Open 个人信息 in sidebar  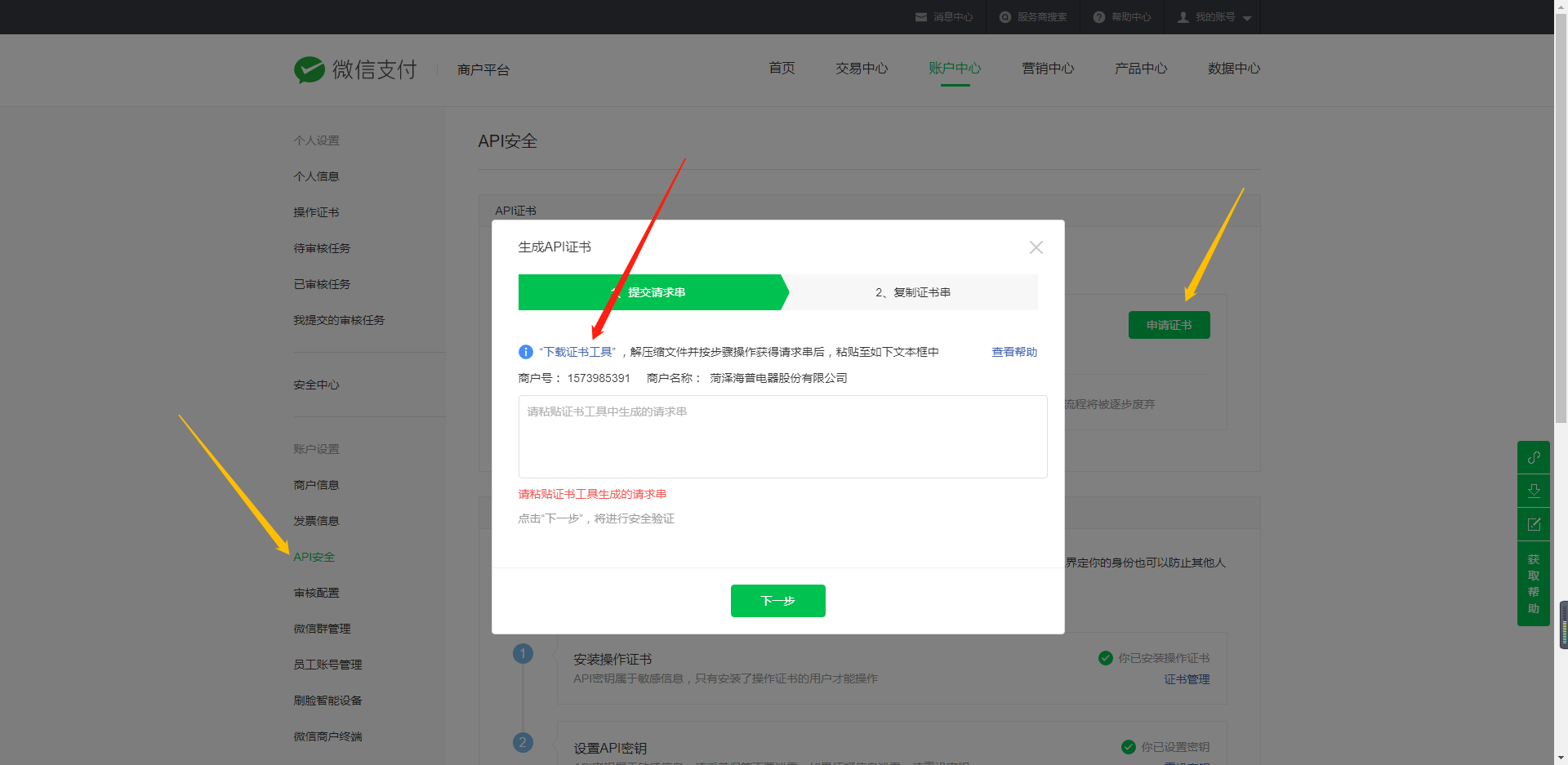316,176
